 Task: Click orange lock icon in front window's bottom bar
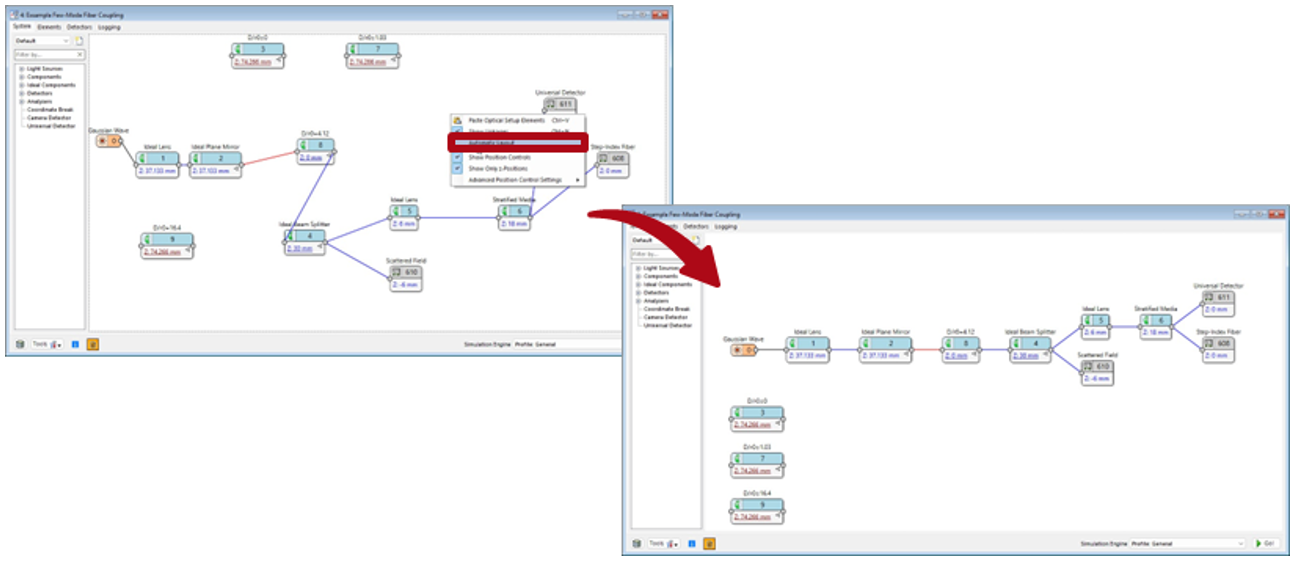coord(709,544)
